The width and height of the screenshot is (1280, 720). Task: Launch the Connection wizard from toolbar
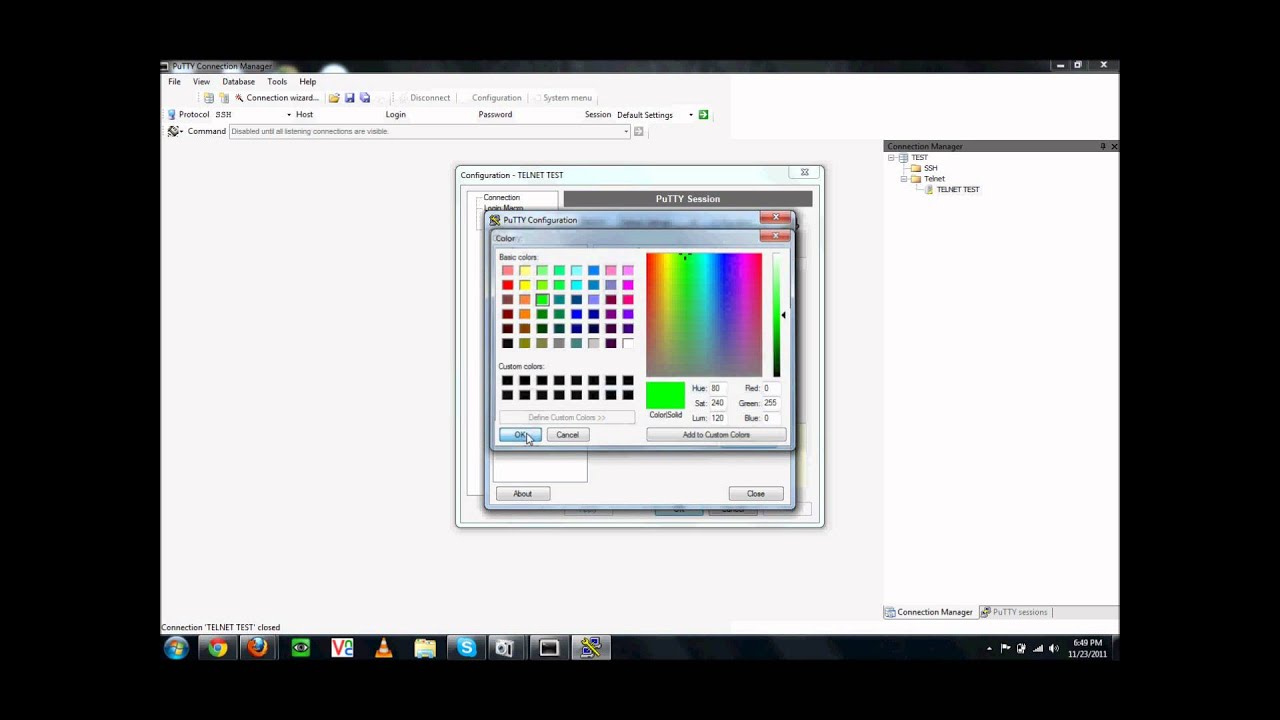(x=276, y=98)
